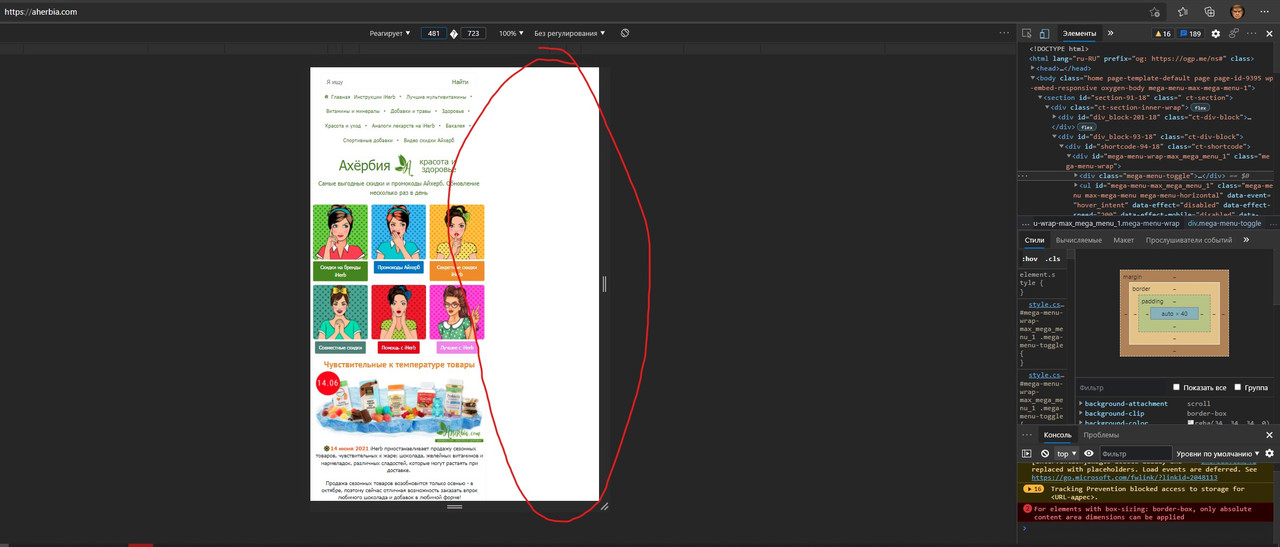1280x547 pixels.
Task: Click the browser address bar URL
Action: pyautogui.click(x=41, y=12)
